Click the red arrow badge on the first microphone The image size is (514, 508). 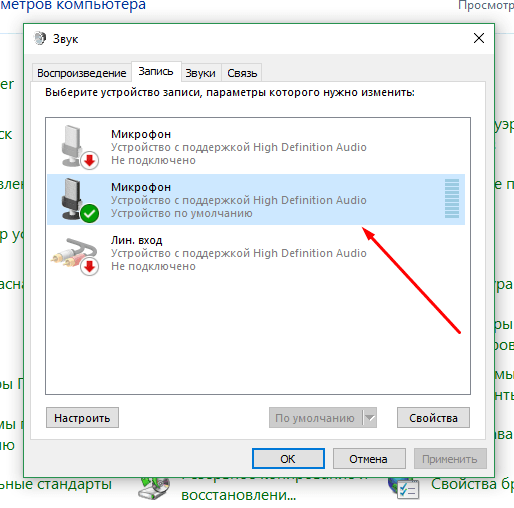tap(89, 161)
